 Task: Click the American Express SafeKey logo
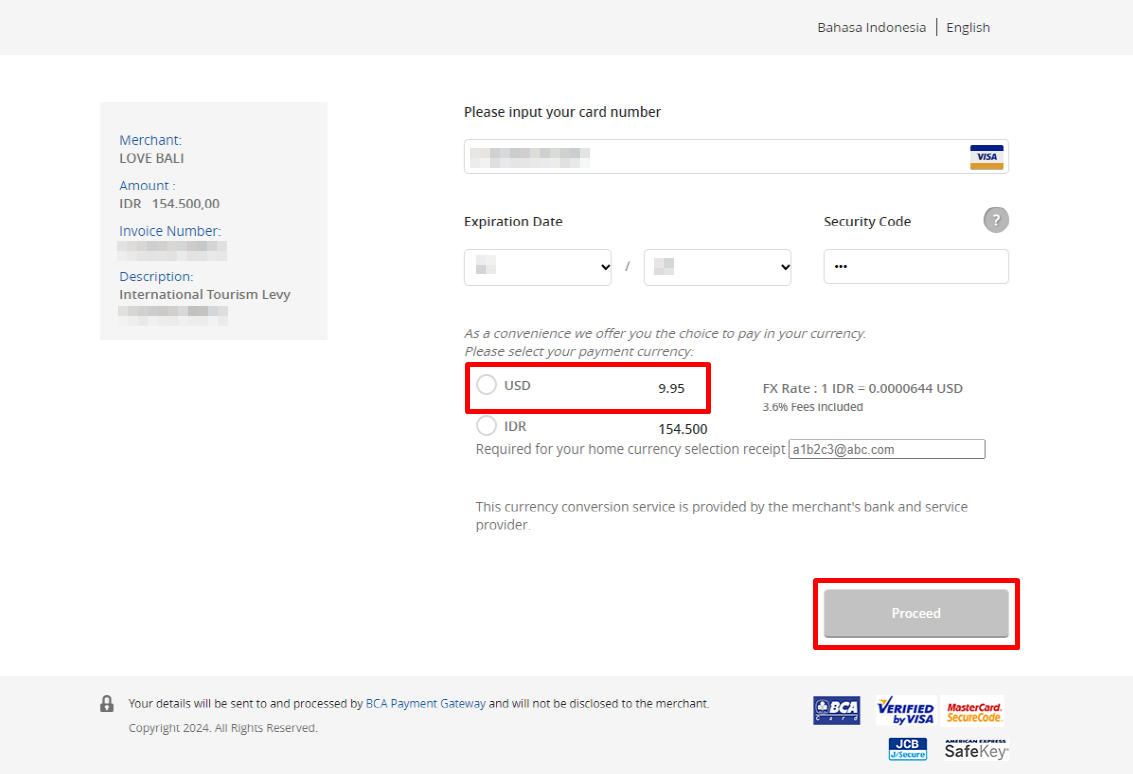(976, 749)
